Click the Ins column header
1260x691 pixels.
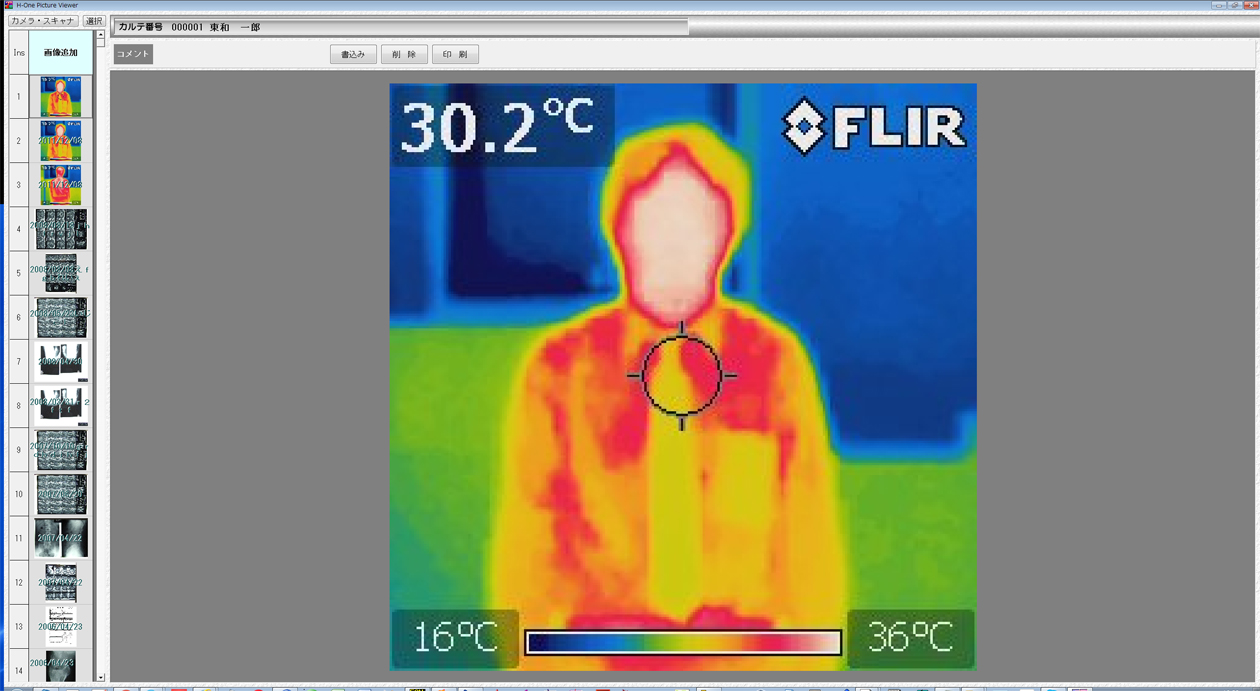19,53
